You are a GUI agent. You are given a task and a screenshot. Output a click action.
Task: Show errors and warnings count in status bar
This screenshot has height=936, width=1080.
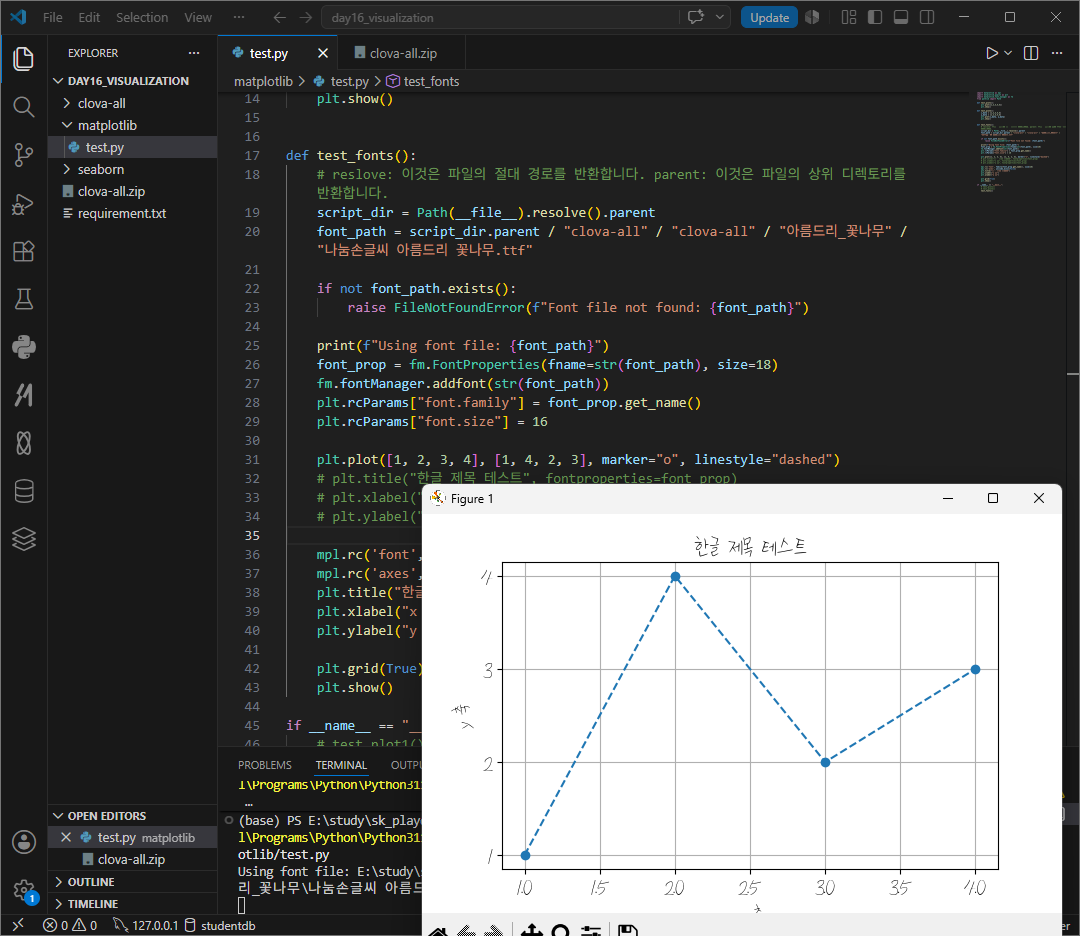(x=70, y=925)
